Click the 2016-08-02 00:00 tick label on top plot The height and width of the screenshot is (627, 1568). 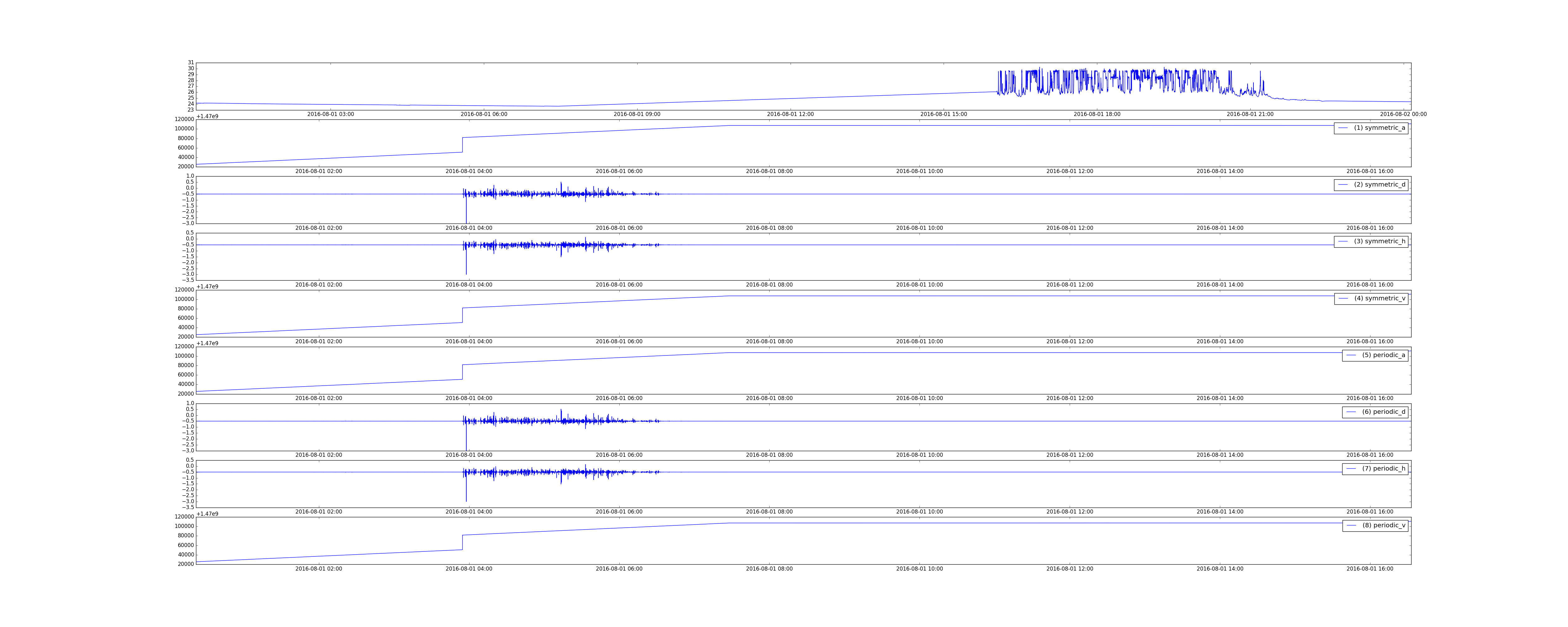1403,114
